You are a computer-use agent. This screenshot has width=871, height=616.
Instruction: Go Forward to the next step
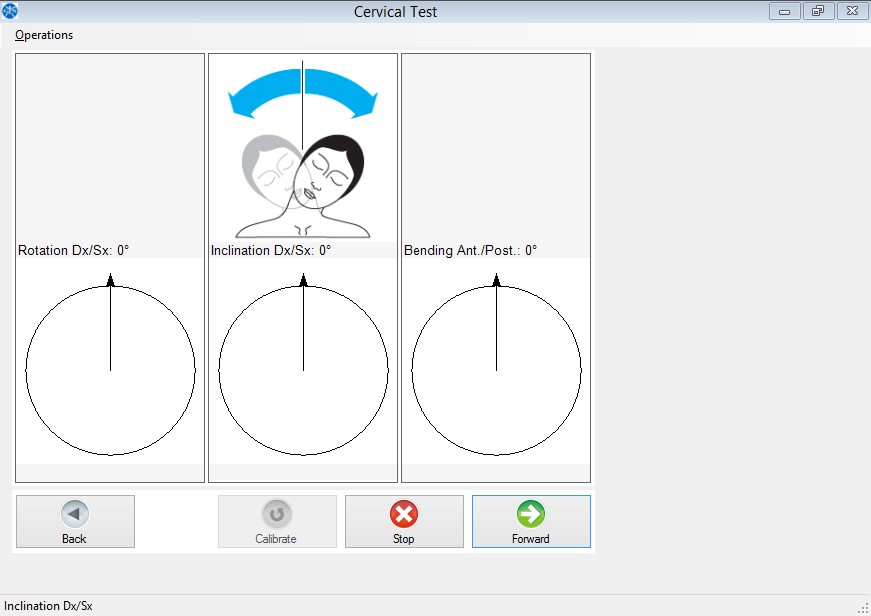(531, 521)
